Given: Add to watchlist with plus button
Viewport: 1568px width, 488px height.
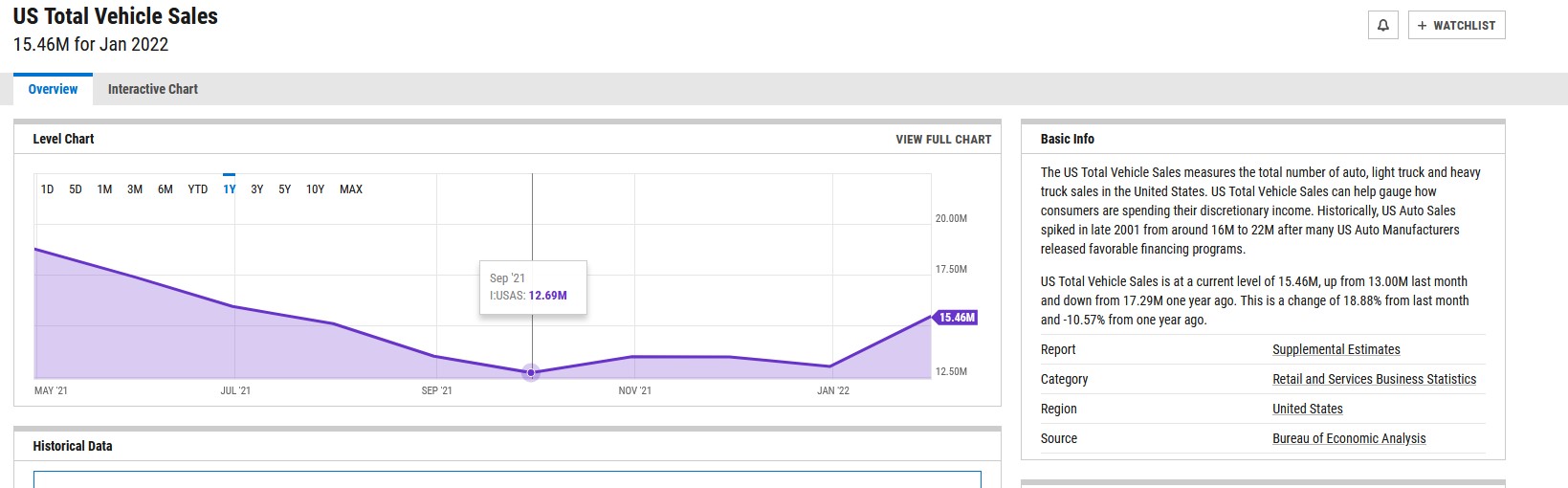Looking at the screenshot, I should point(1456,26).
